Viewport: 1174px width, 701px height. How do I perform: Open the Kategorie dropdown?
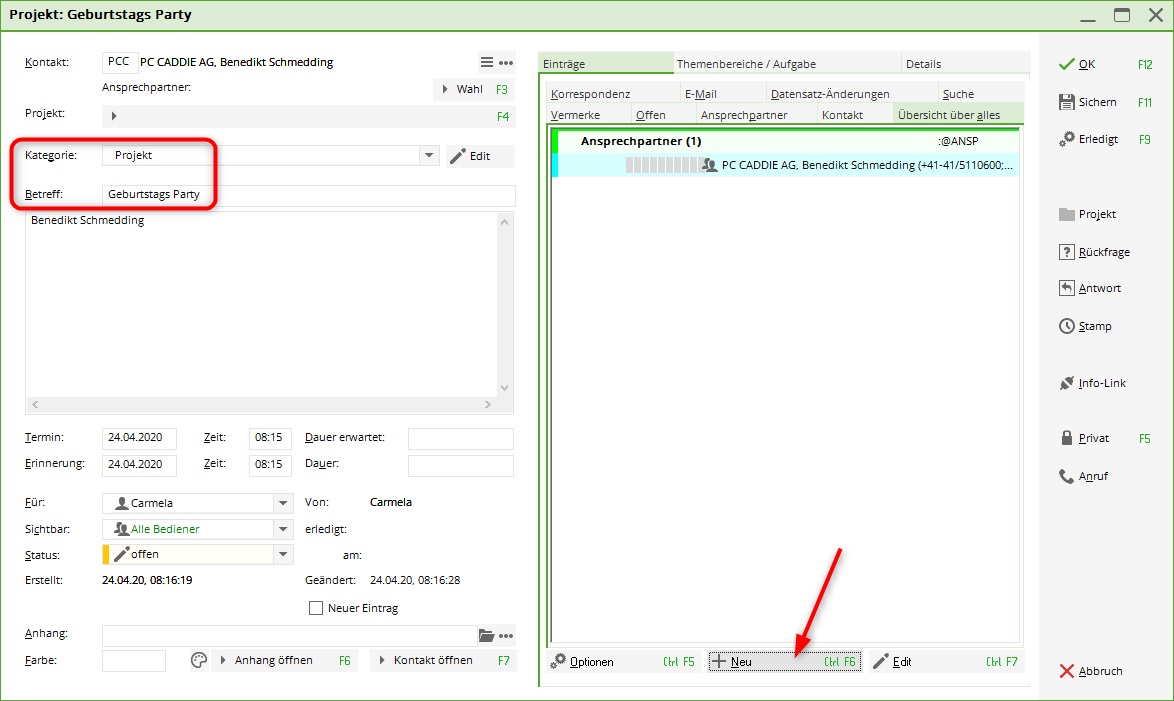pyautogui.click(x=429, y=156)
